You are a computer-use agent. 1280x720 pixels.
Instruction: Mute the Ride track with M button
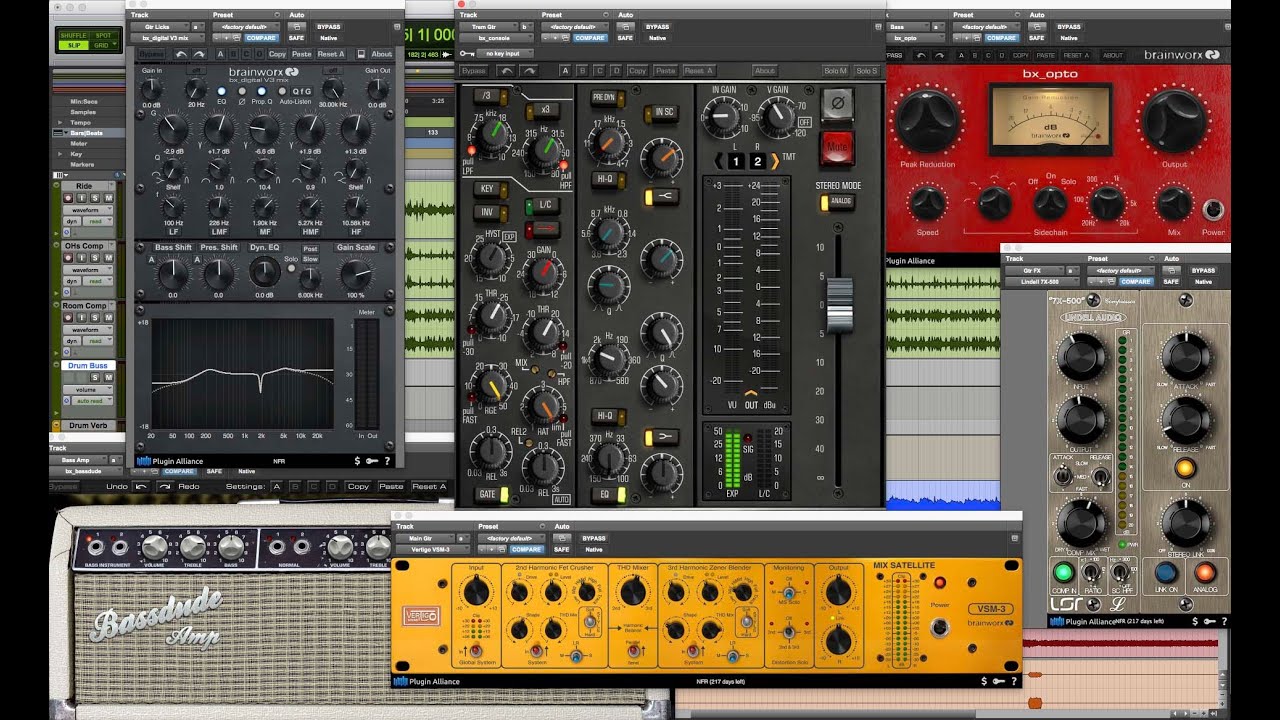click(x=107, y=199)
